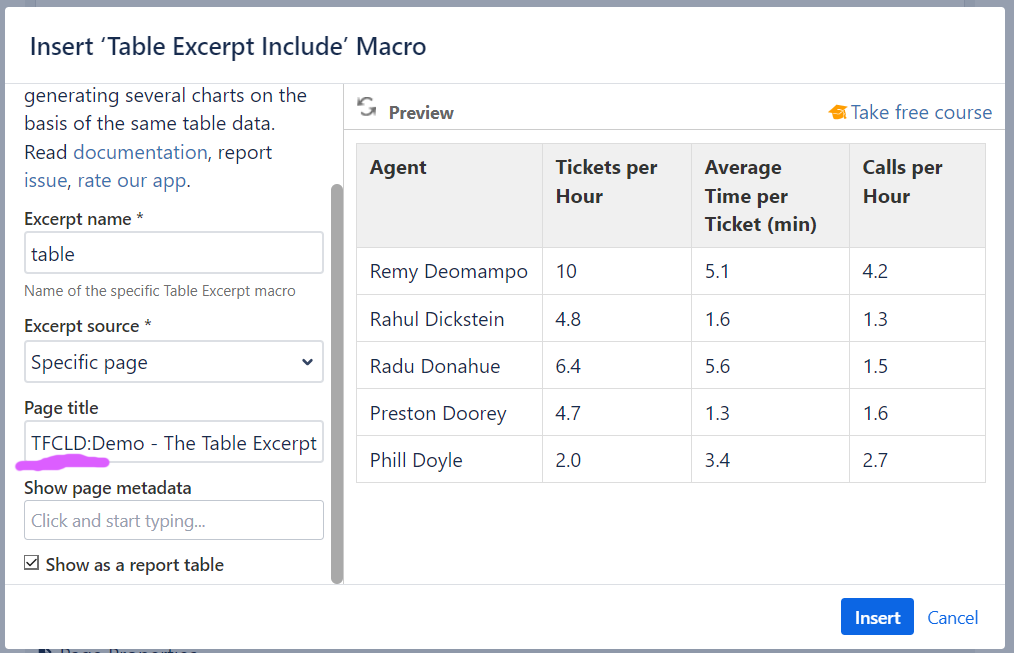Follow the rate our app link

(x=131, y=181)
